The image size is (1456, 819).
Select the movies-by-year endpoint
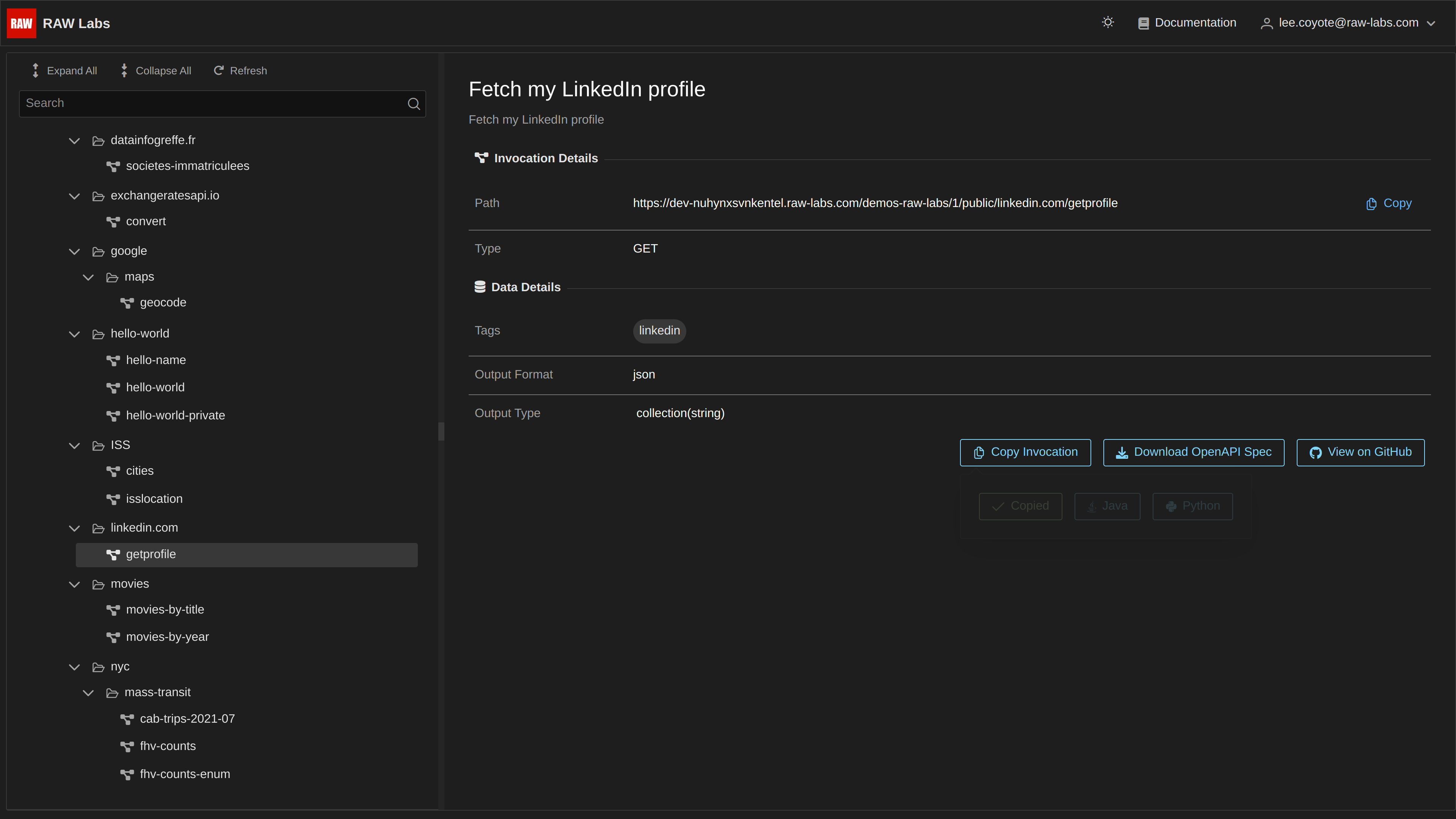[167, 637]
